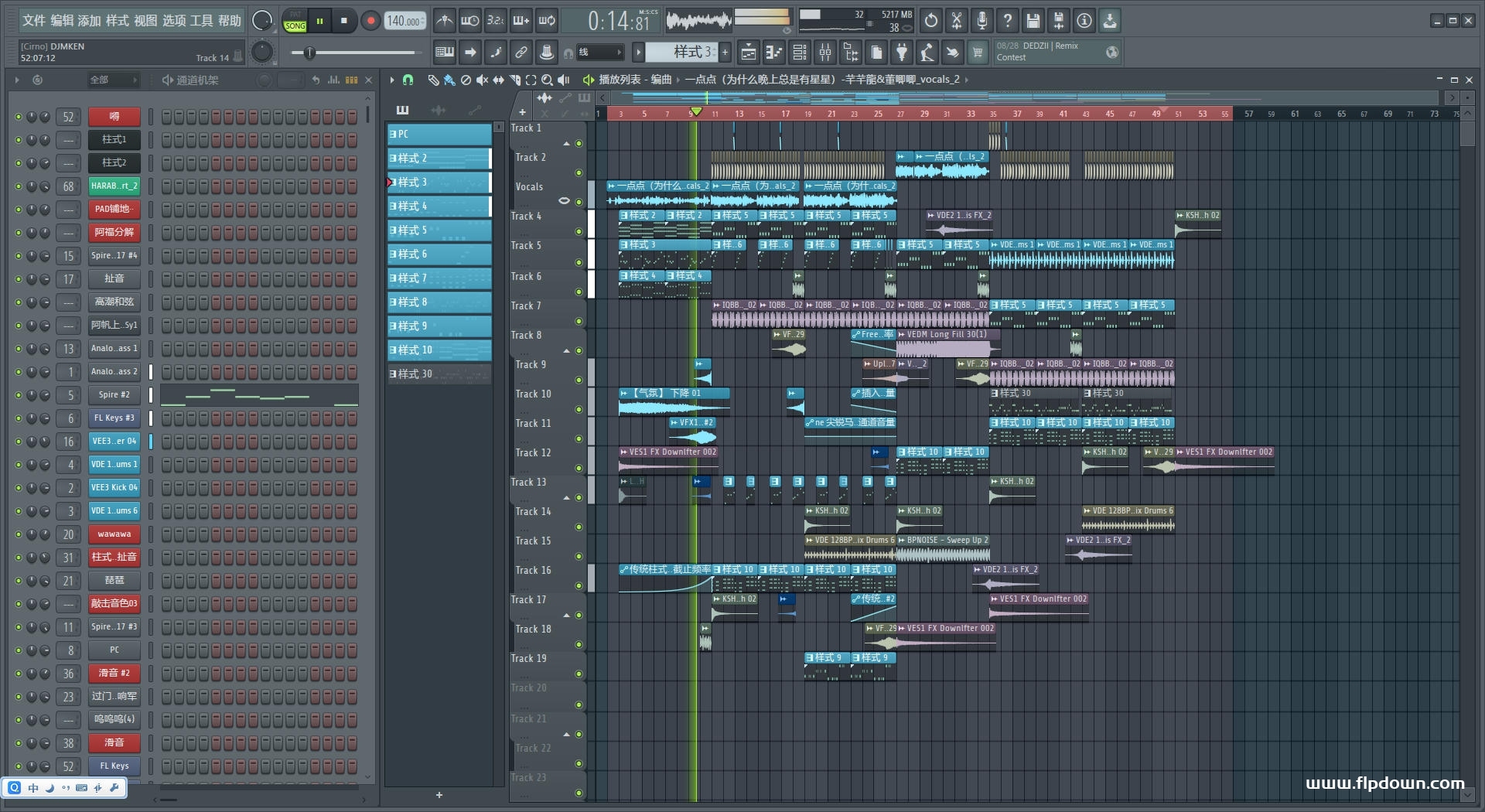This screenshot has height=812, width=1485.
Task: Open the mixer window icon
Action: (824, 53)
